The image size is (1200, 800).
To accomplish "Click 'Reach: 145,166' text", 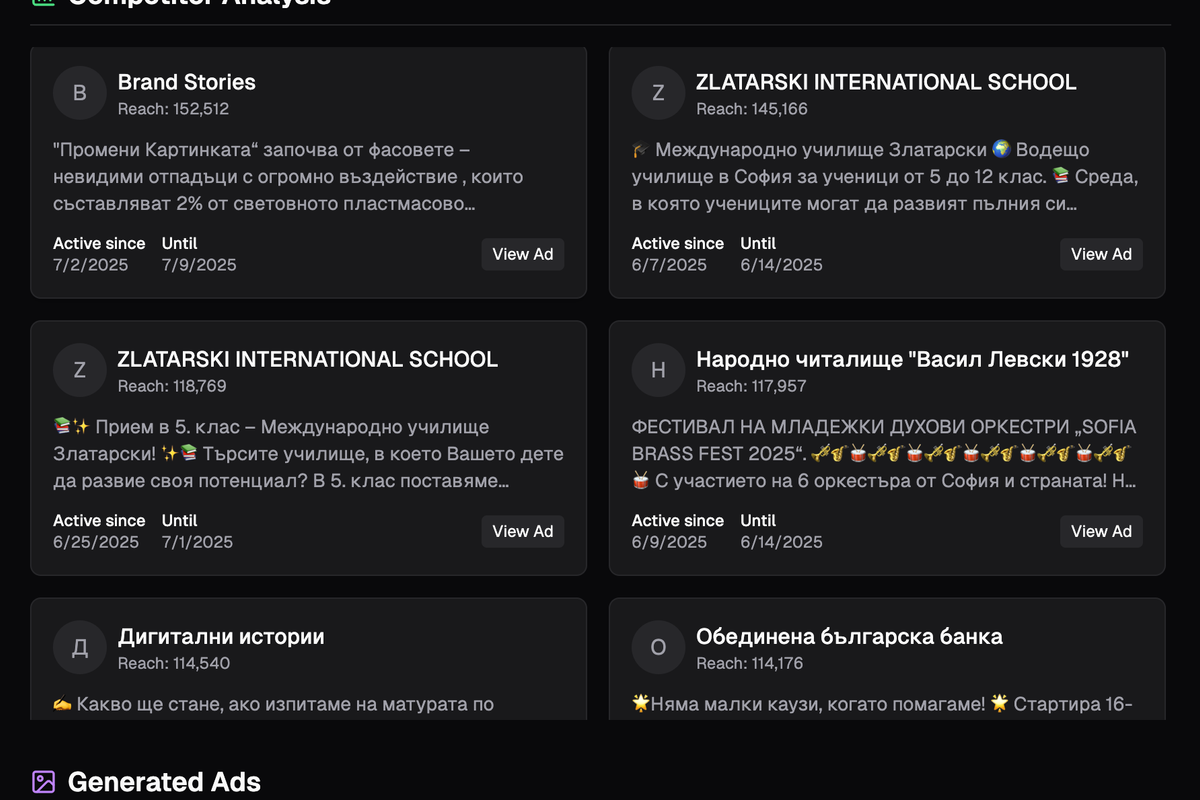I will [752, 109].
